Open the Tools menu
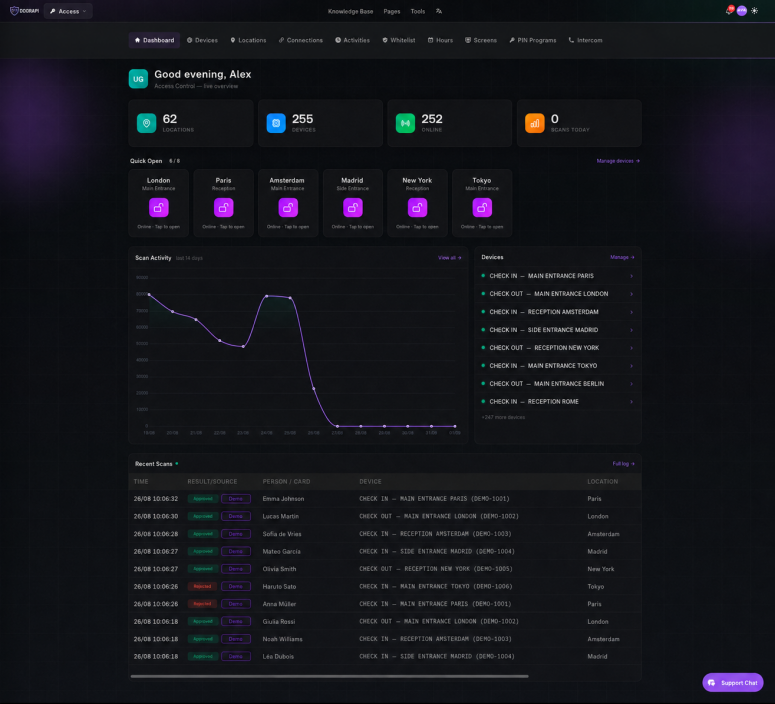The width and height of the screenshot is (775, 704). coord(418,11)
